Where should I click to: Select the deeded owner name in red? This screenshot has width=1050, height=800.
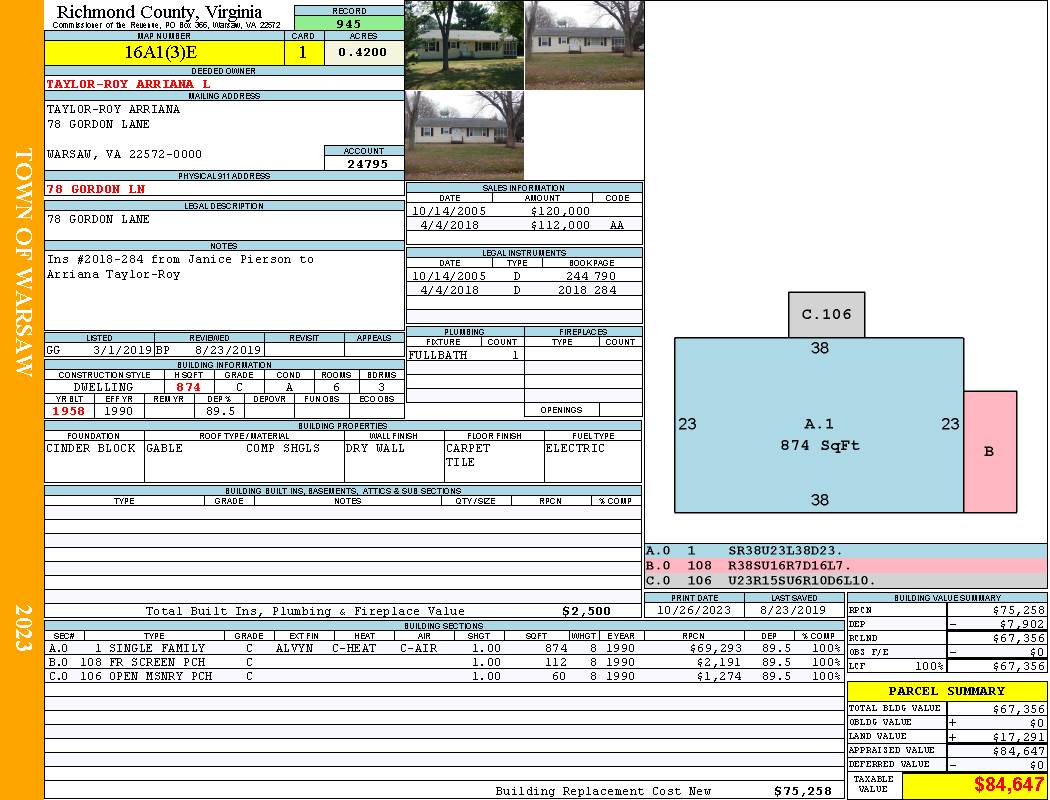point(128,84)
